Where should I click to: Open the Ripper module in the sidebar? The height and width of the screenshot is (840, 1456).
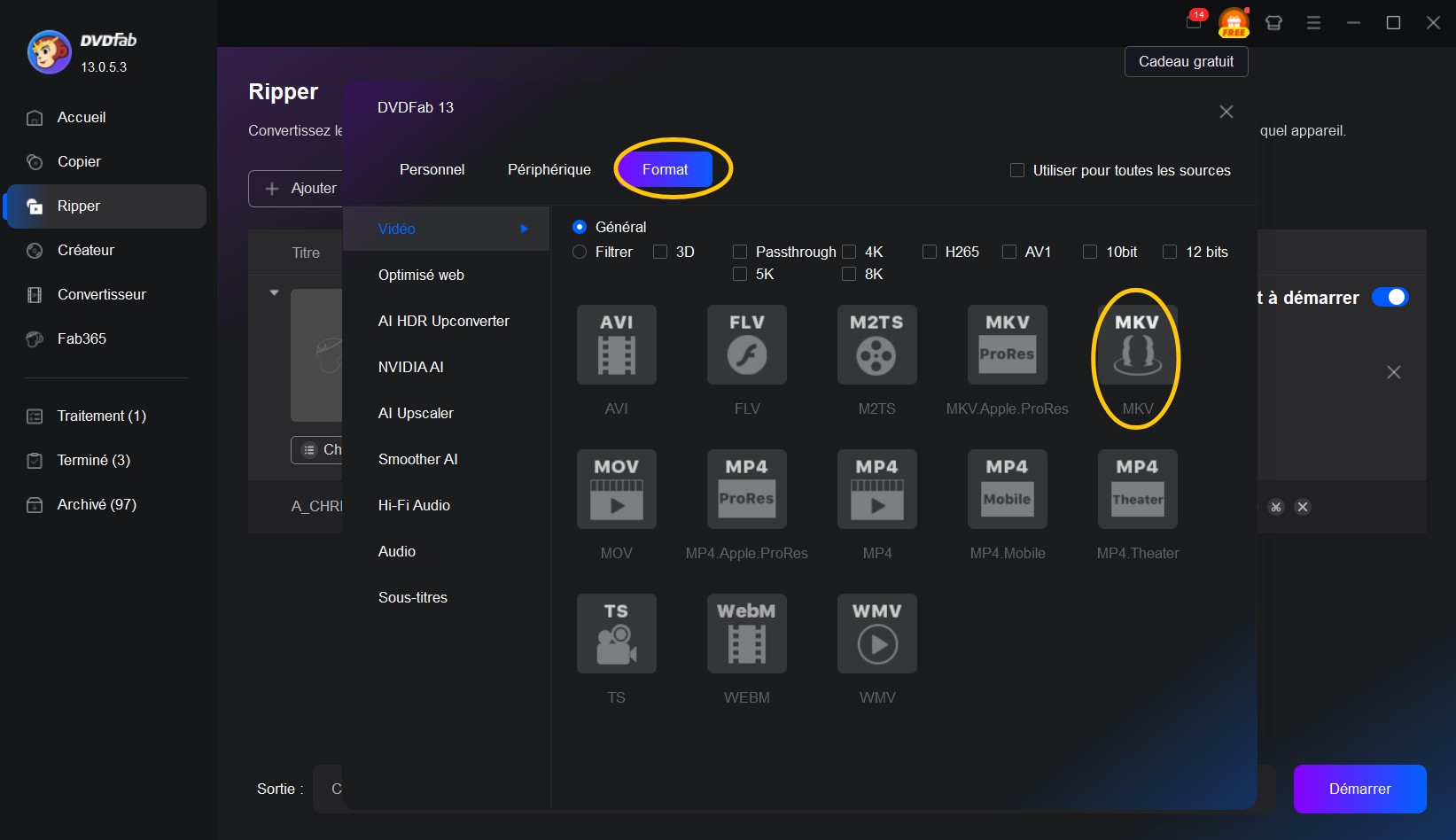pos(78,206)
